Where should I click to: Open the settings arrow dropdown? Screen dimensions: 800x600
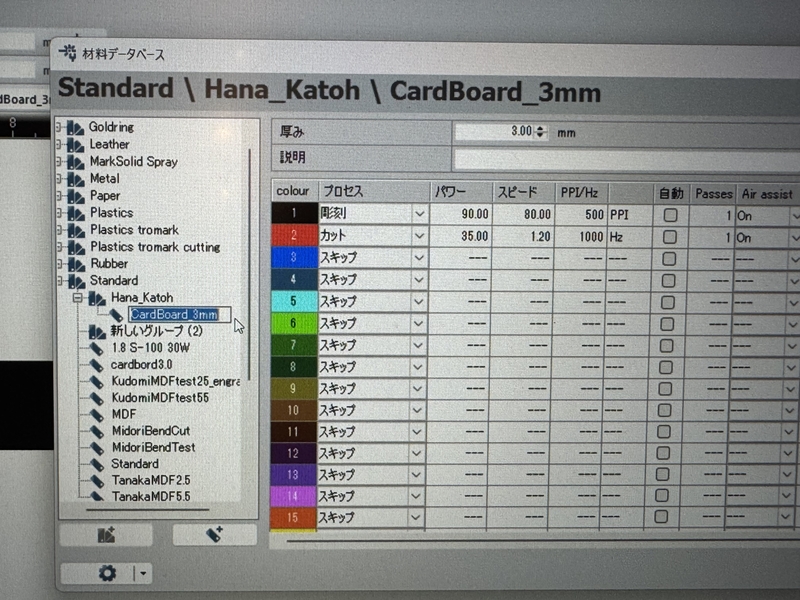142,572
